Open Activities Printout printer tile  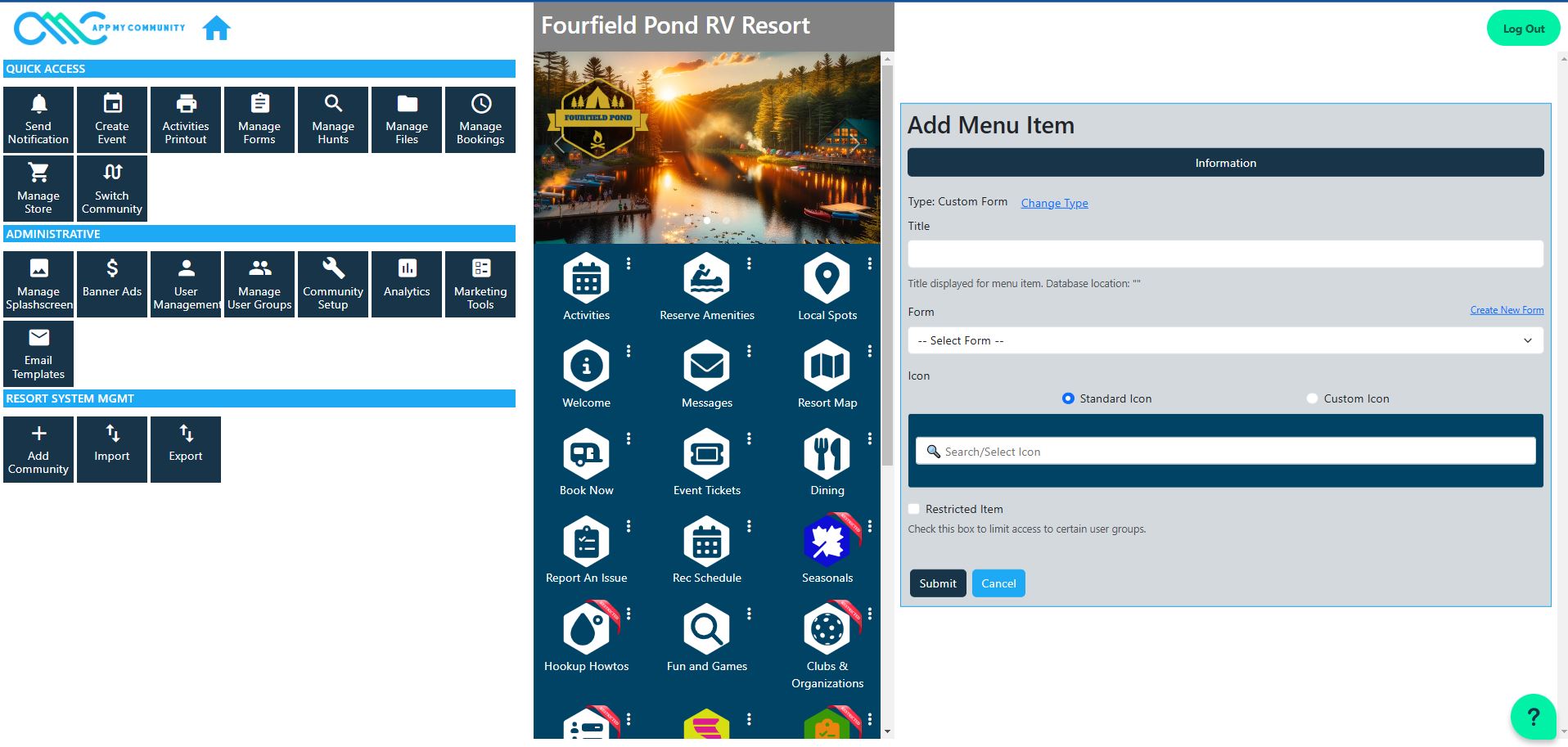pyautogui.click(x=186, y=119)
